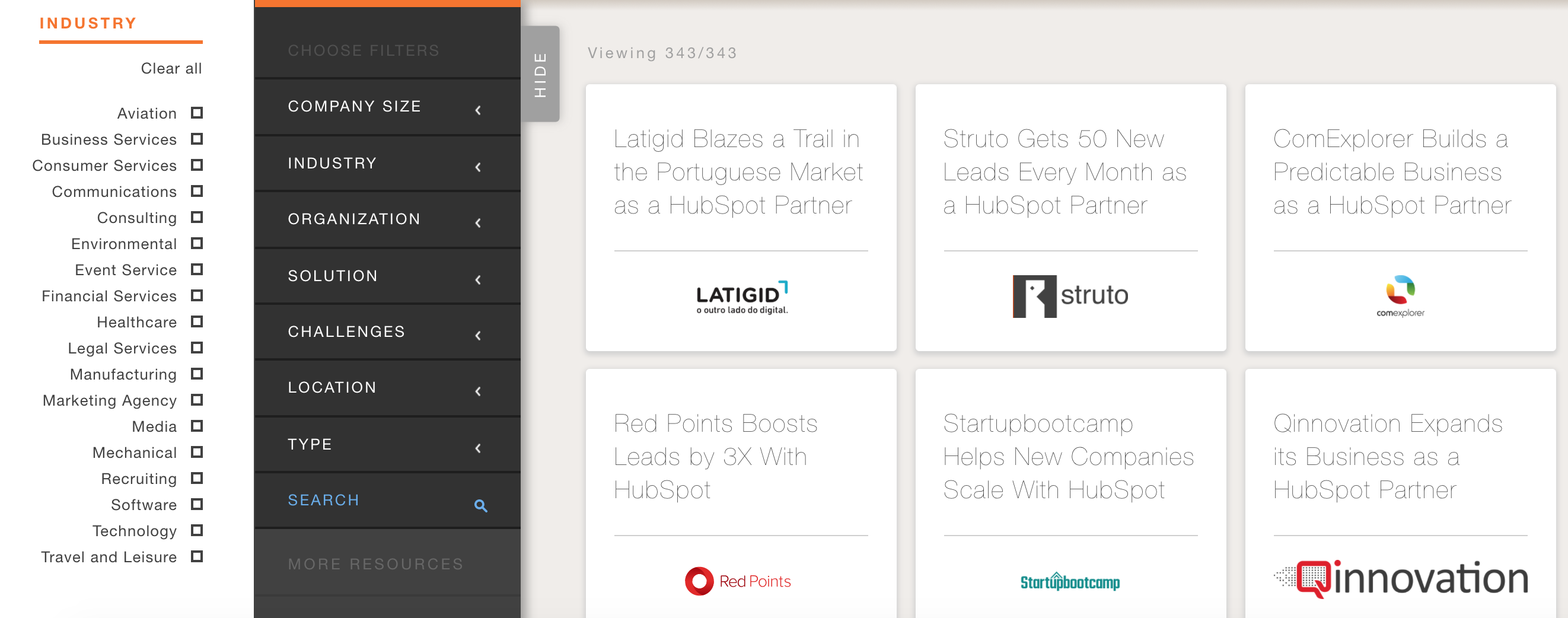
Task: Check the Healthcare checkbox
Action: 197,321
